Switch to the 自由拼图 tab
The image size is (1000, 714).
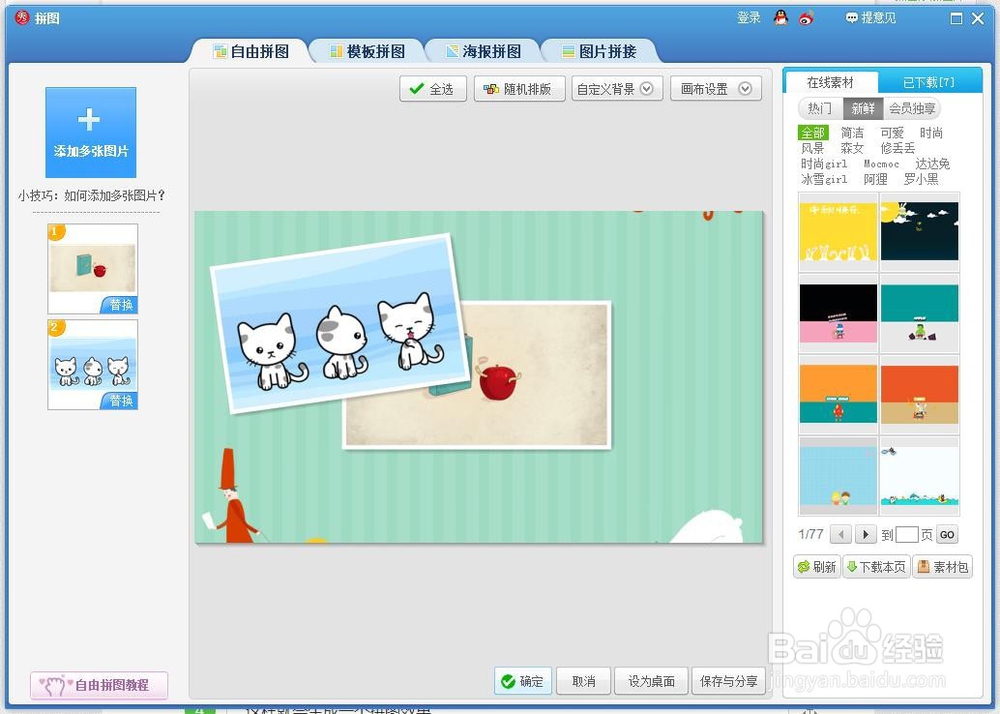[x=251, y=51]
